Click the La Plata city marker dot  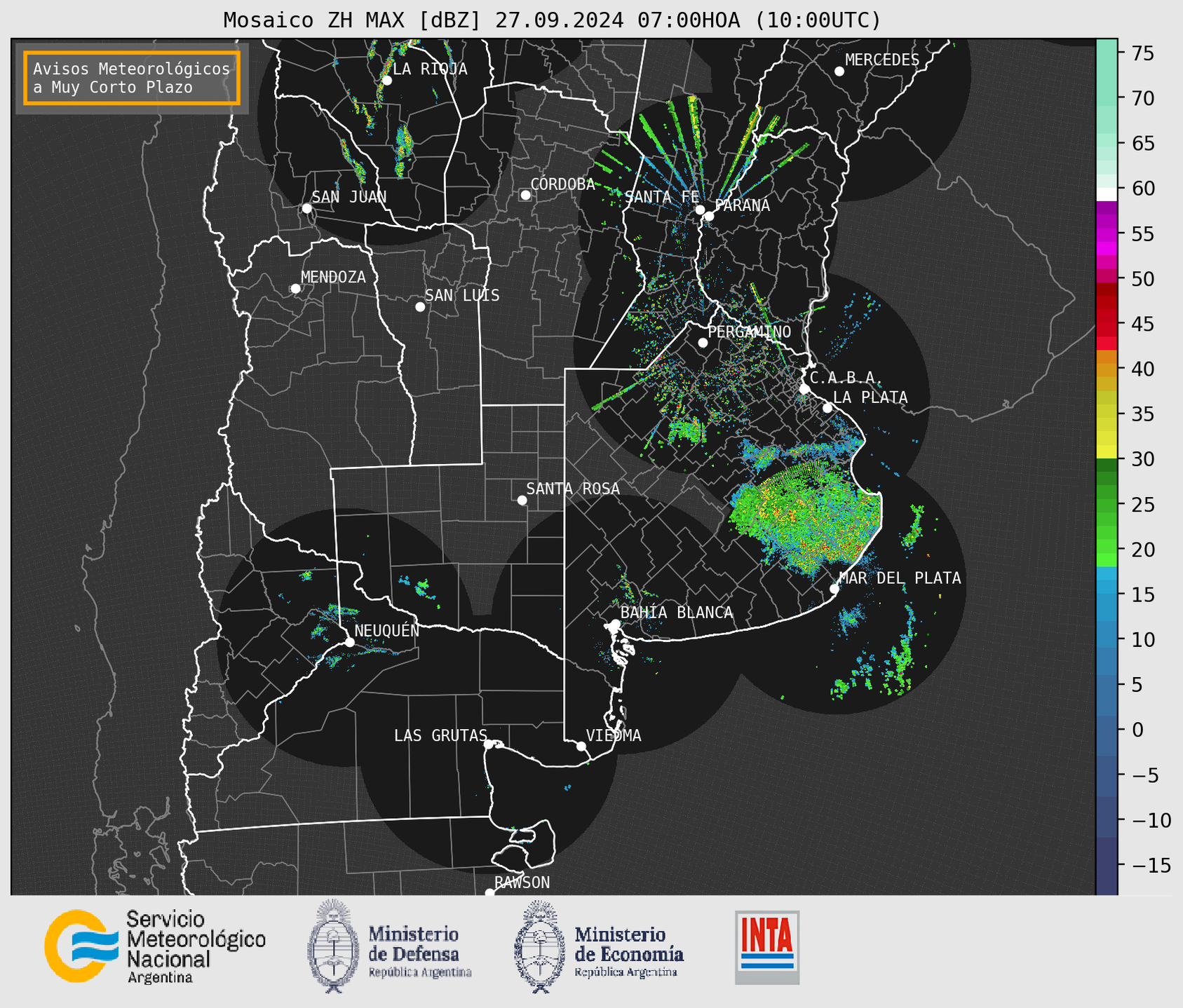coord(827,408)
